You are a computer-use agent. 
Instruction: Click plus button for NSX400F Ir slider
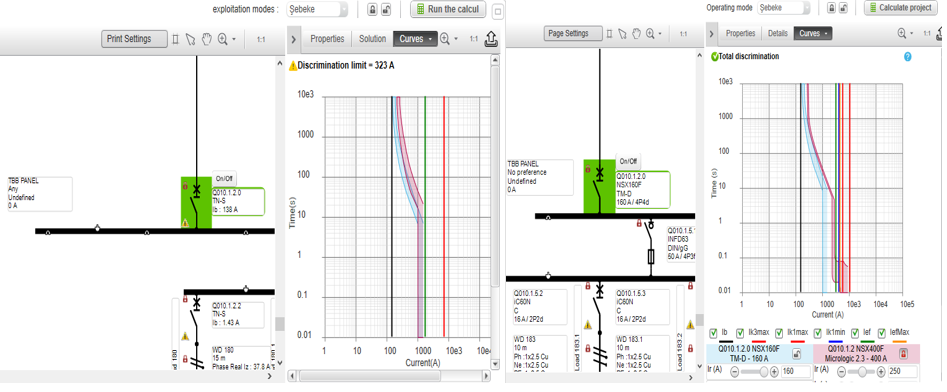tap(881, 371)
